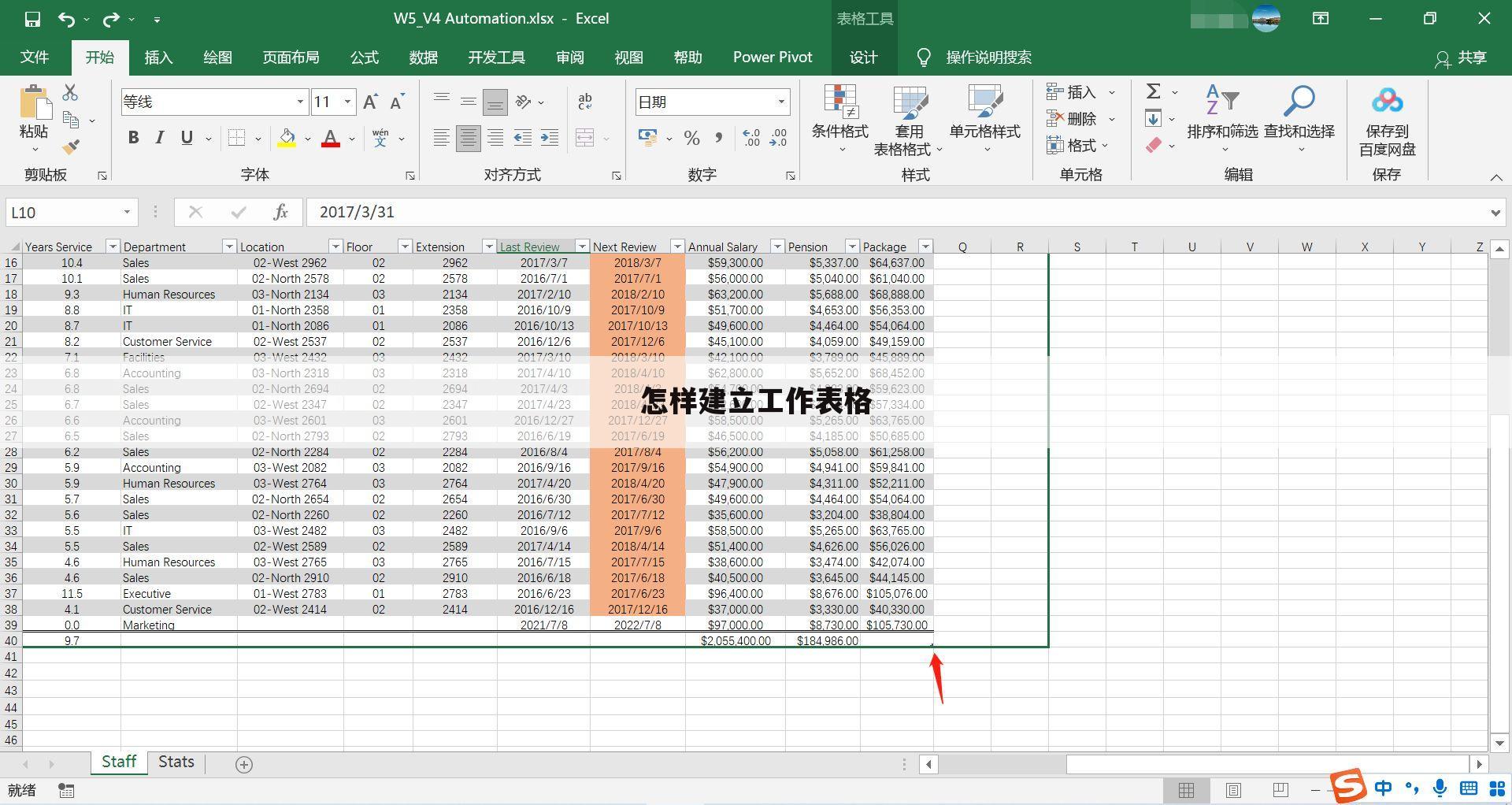1512x805 pixels.
Task: Open Last Review column filter dropdown
Action: (x=582, y=247)
